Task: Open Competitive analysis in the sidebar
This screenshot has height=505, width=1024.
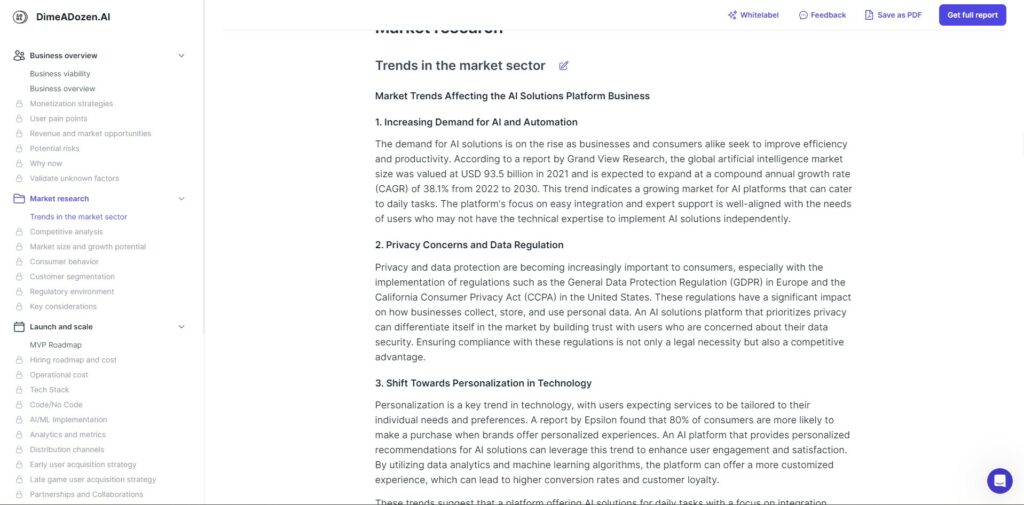Action: tap(66, 232)
